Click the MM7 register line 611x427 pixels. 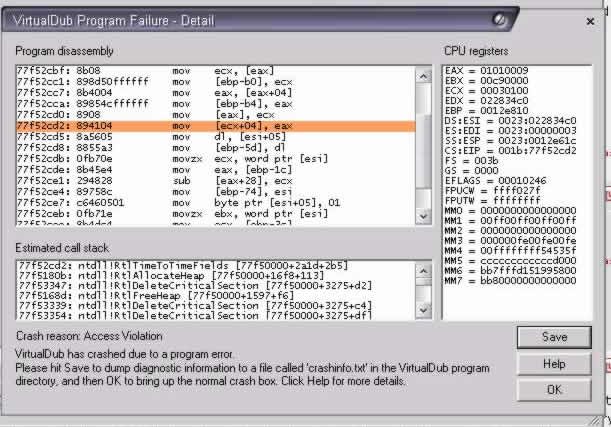pos(510,281)
